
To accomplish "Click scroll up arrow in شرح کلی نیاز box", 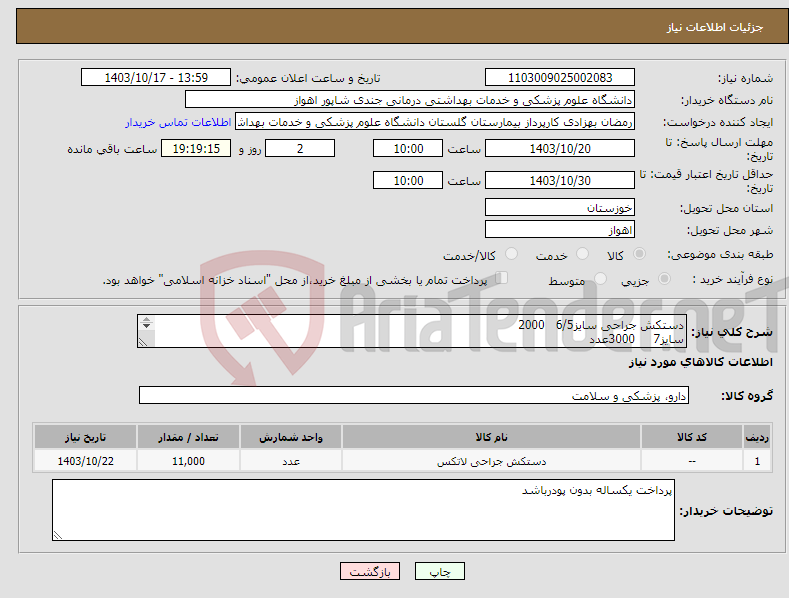I will point(146,320).
